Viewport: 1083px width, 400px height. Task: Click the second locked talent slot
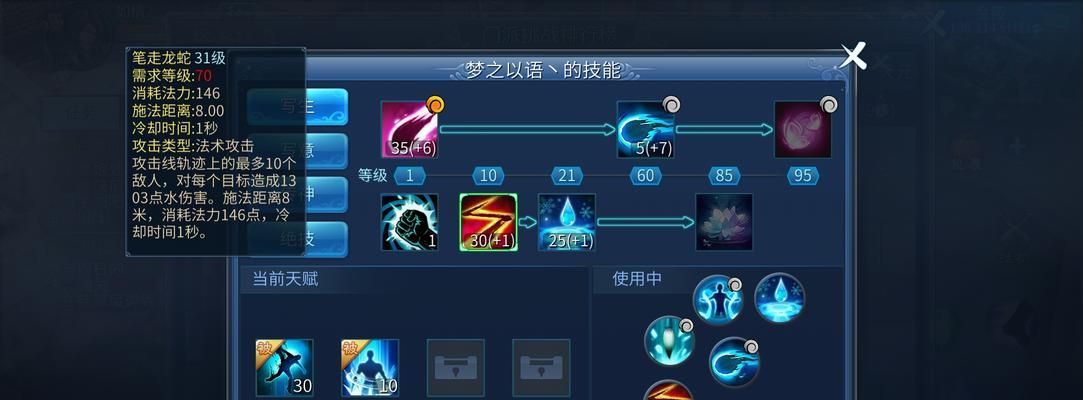(542, 368)
